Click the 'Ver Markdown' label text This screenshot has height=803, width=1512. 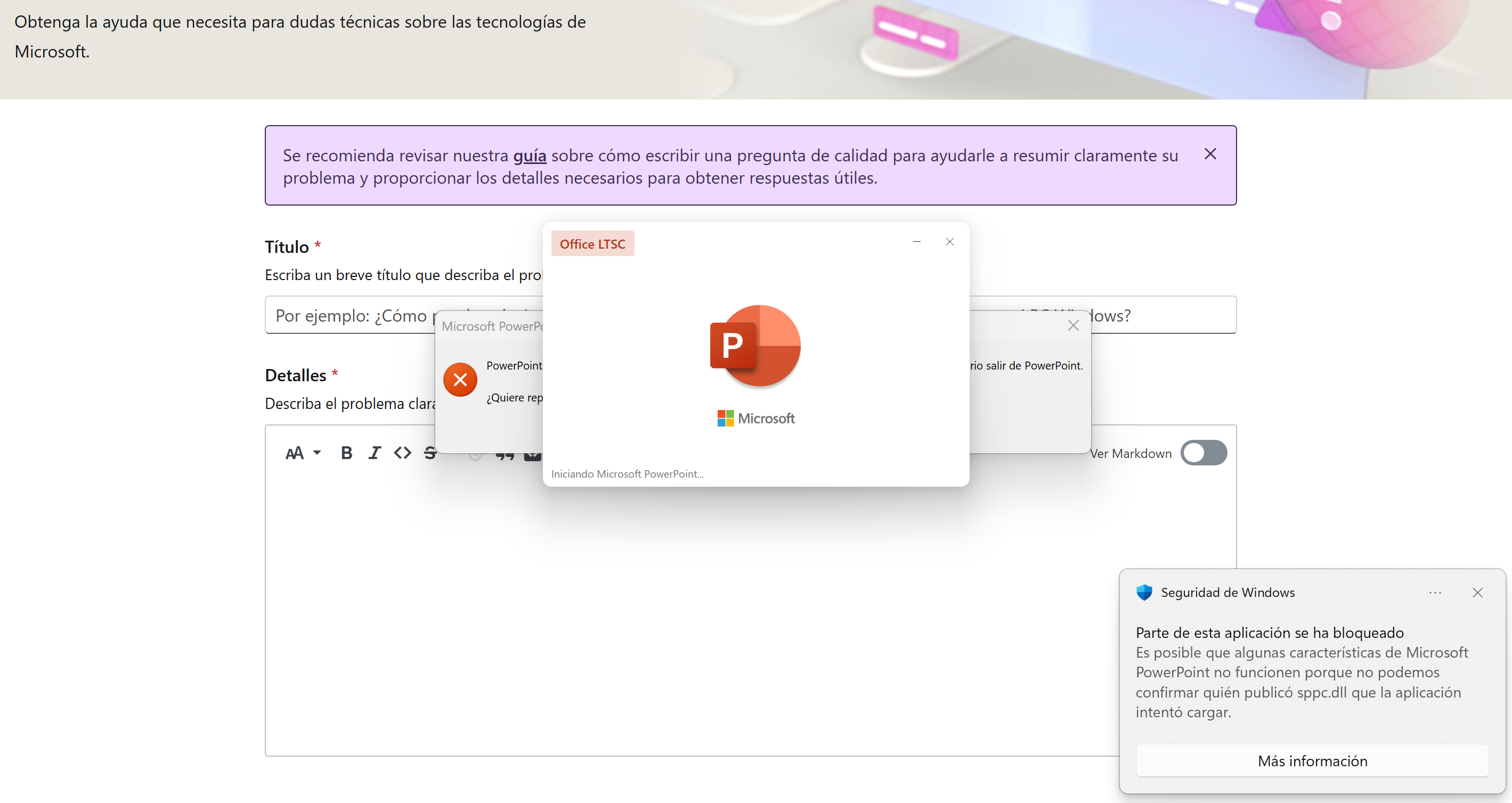point(1131,453)
